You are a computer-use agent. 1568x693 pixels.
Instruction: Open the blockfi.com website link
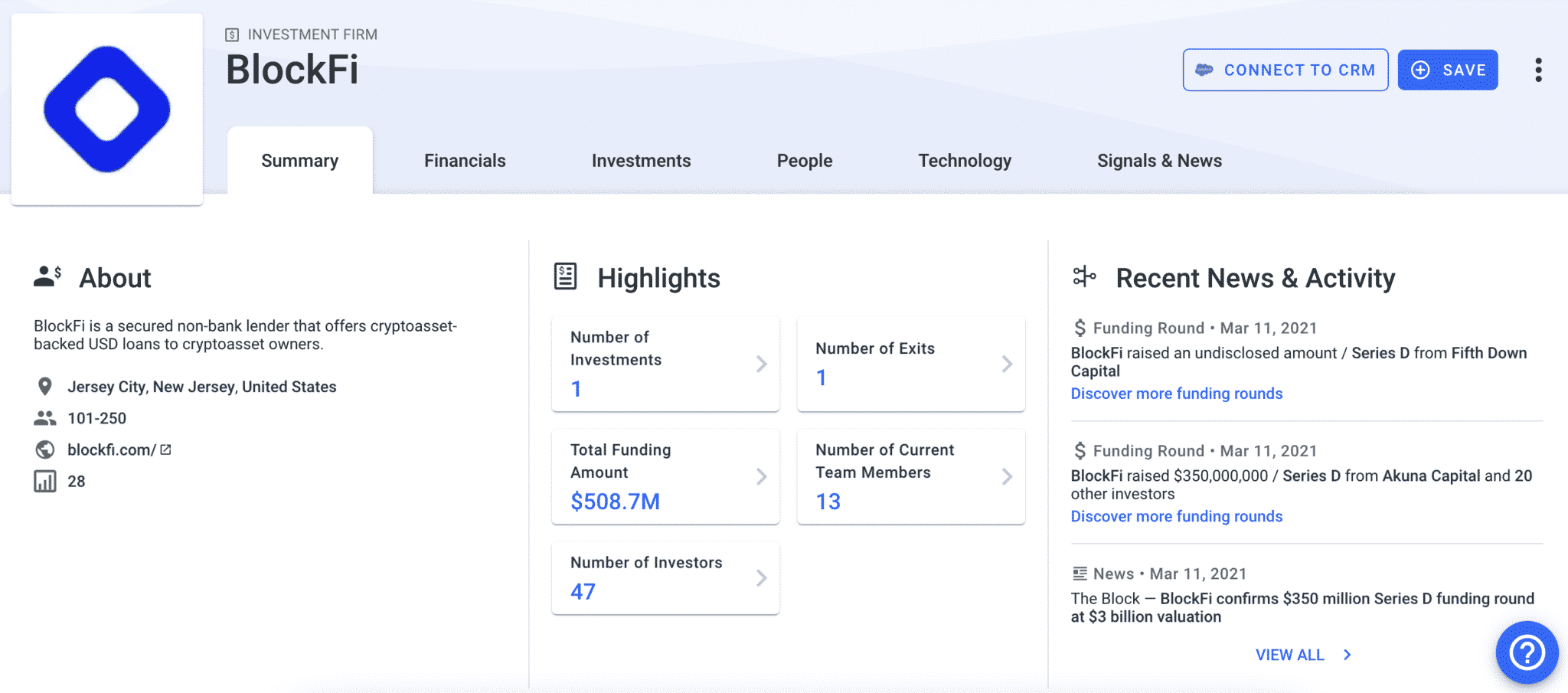coord(111,449)
